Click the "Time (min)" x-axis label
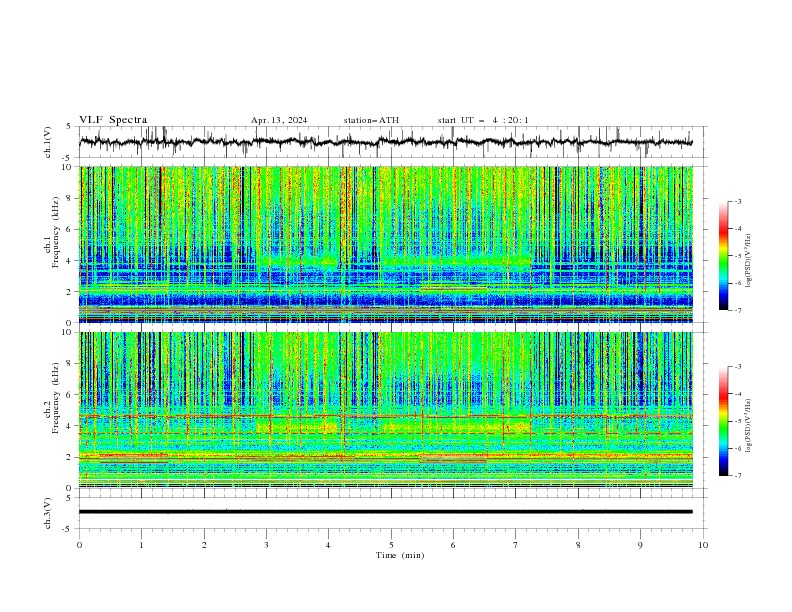 [400, 555]
